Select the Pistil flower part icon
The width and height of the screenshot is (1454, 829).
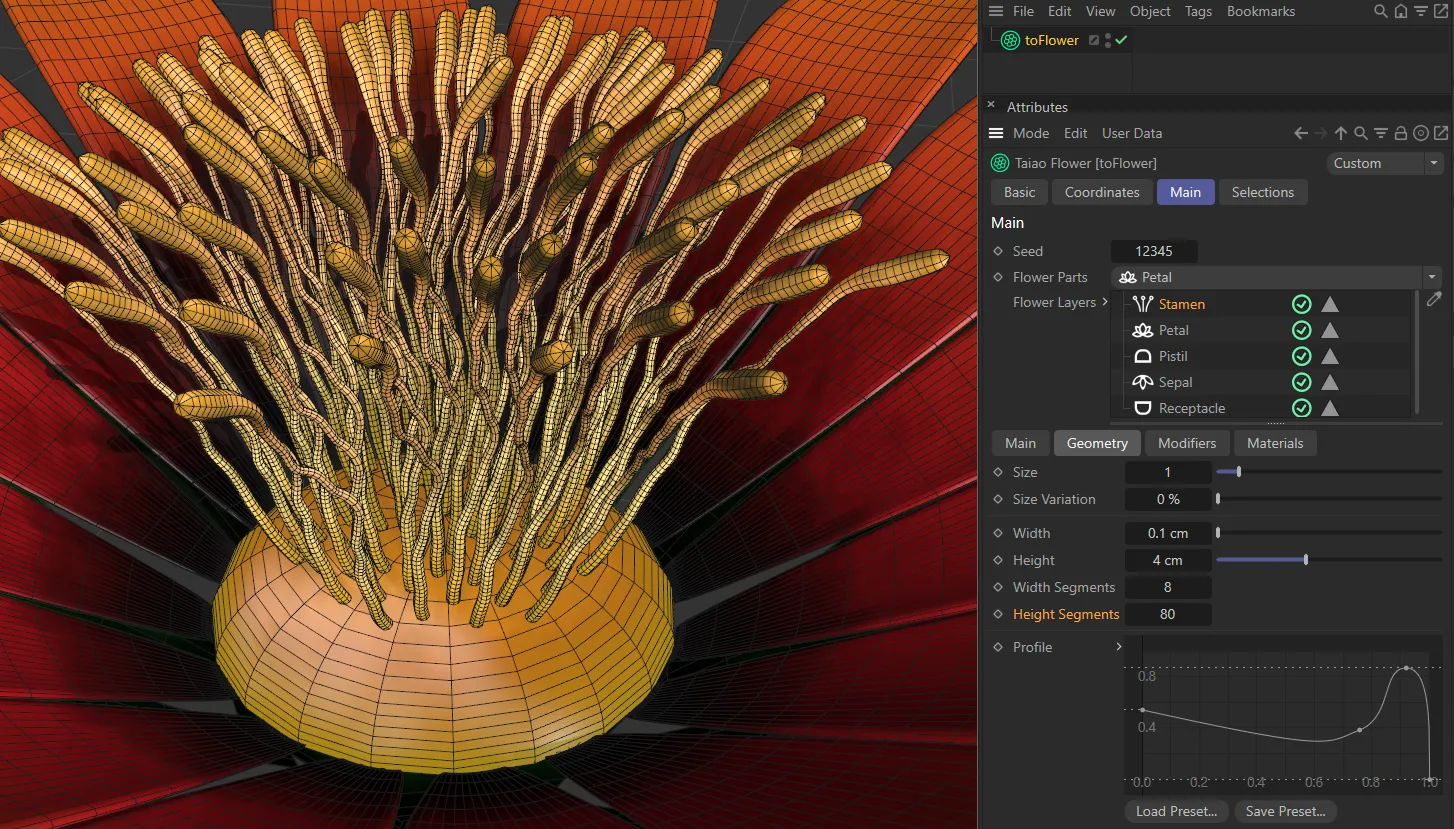[x=1143, y=356]
